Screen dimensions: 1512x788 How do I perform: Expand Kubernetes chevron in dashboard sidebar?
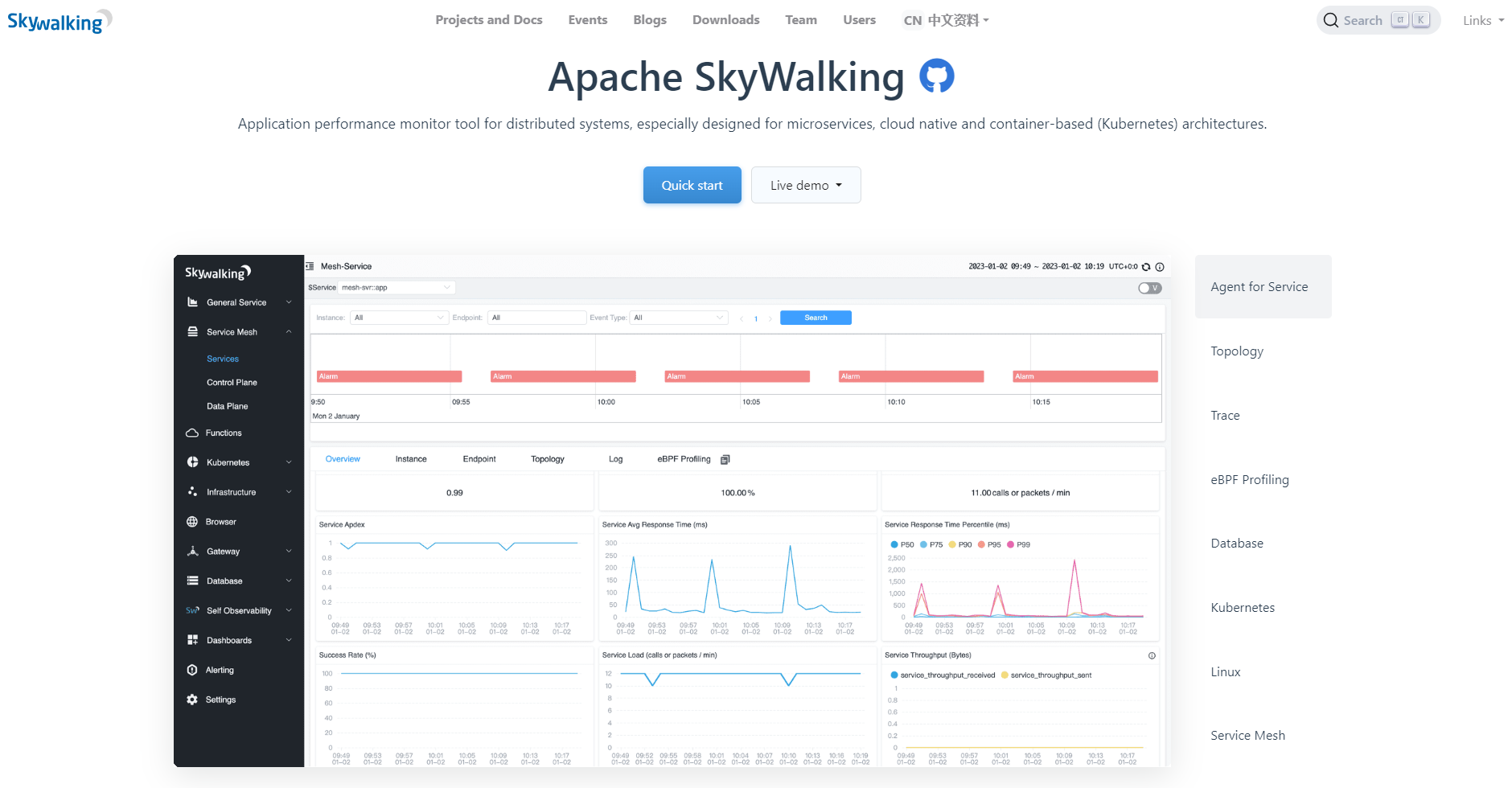[x=289, y=462]
